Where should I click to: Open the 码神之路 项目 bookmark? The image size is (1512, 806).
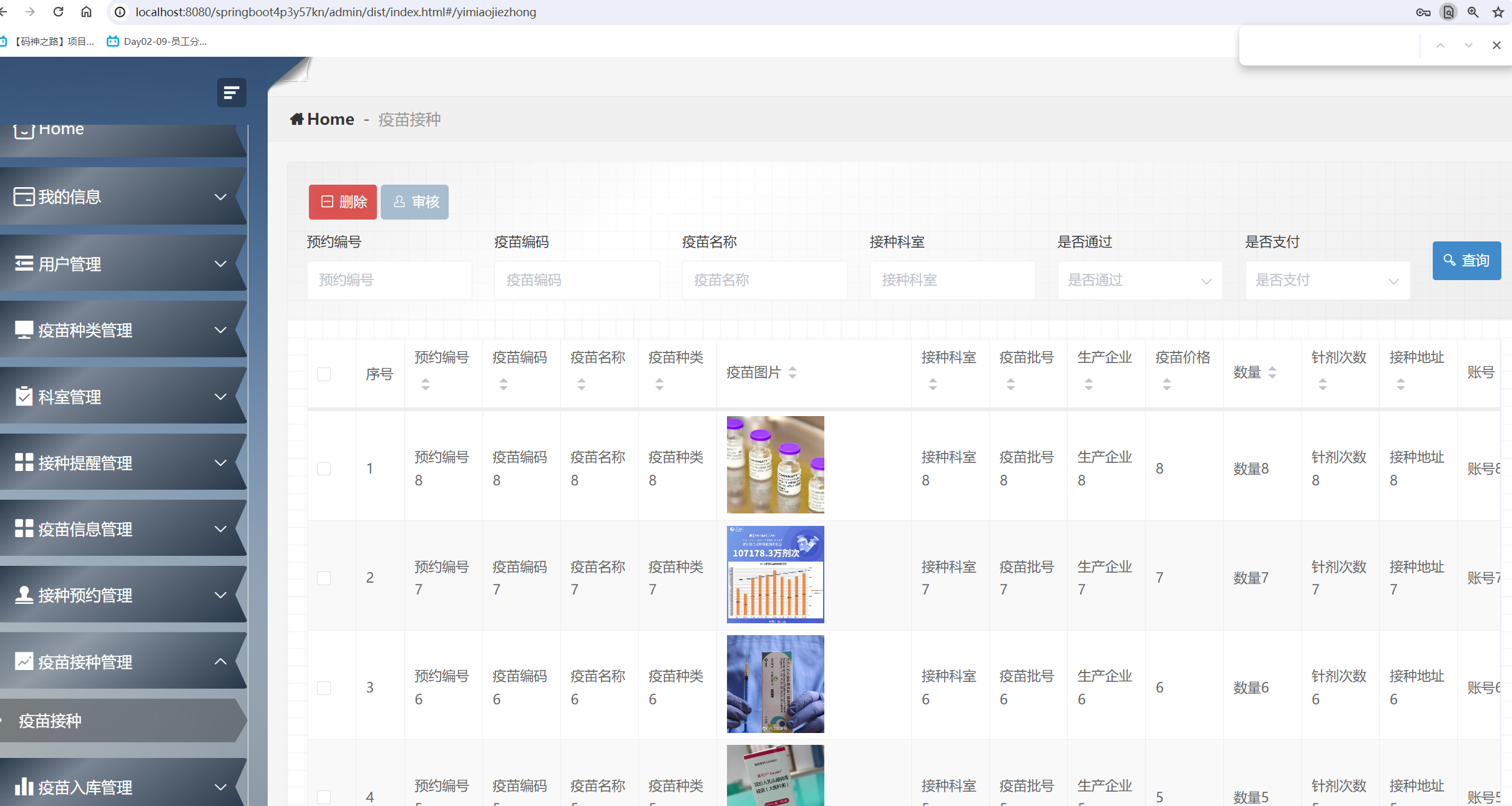47,41
